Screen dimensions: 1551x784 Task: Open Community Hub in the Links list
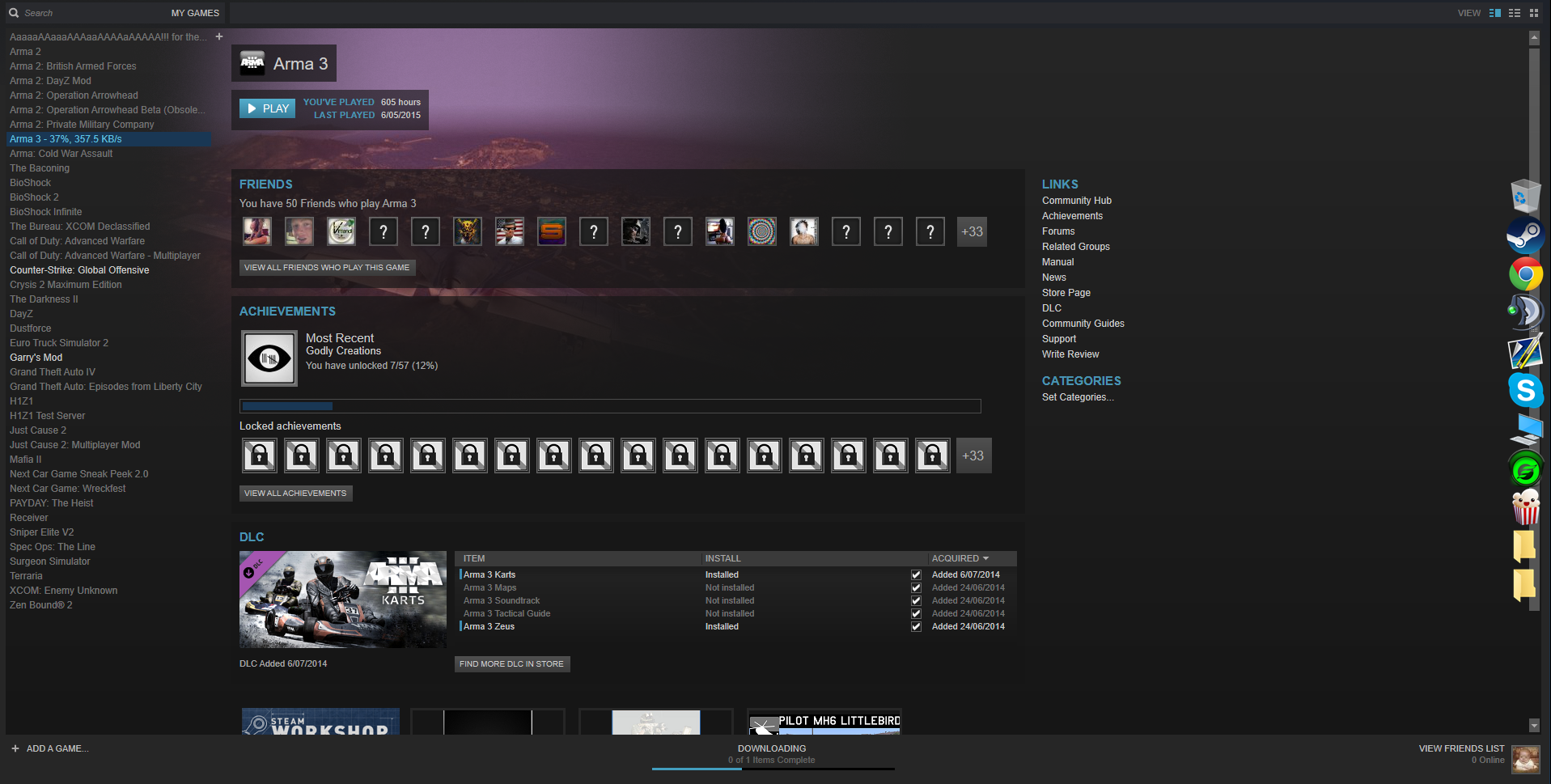1077,201
